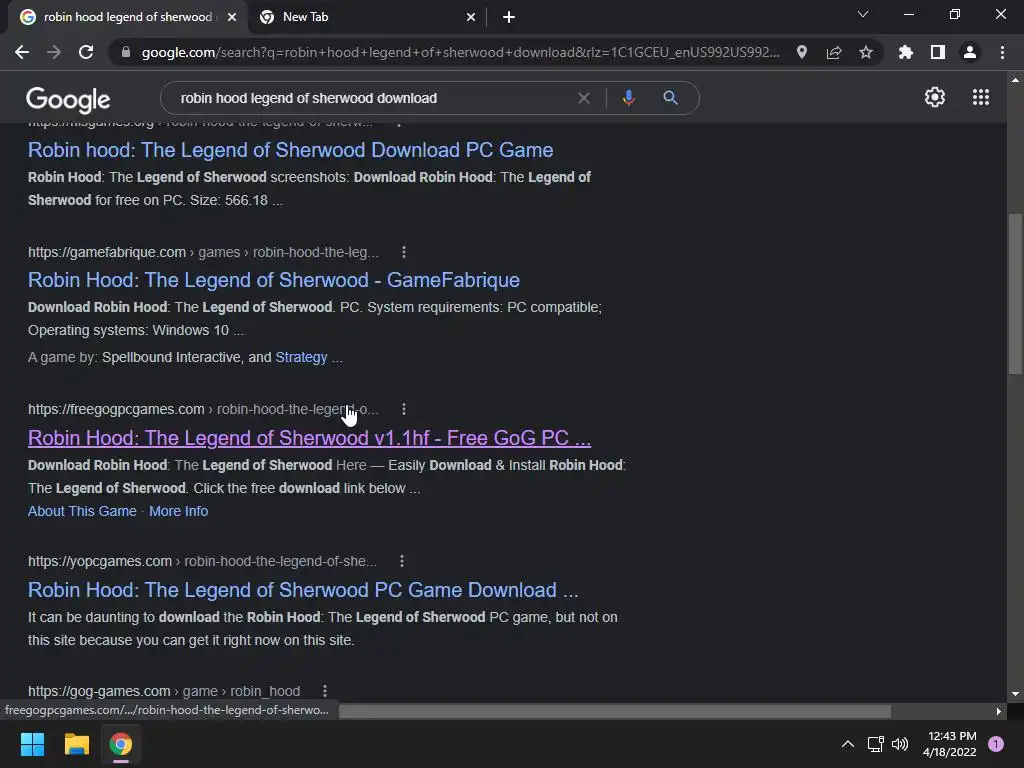Go back to previous page

pos(22,52)
